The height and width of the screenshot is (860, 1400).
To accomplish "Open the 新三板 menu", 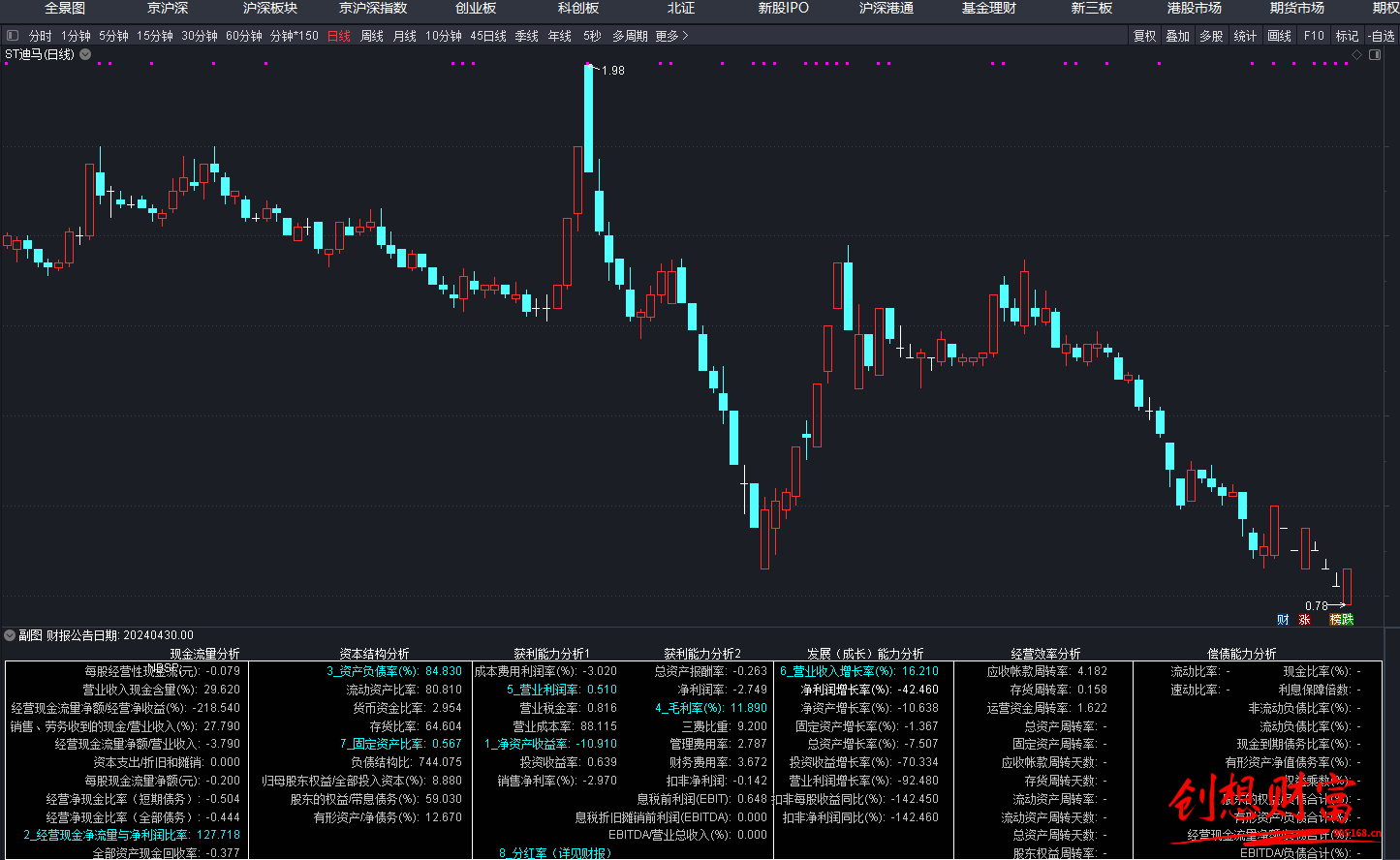I will tap(1092, 8).
